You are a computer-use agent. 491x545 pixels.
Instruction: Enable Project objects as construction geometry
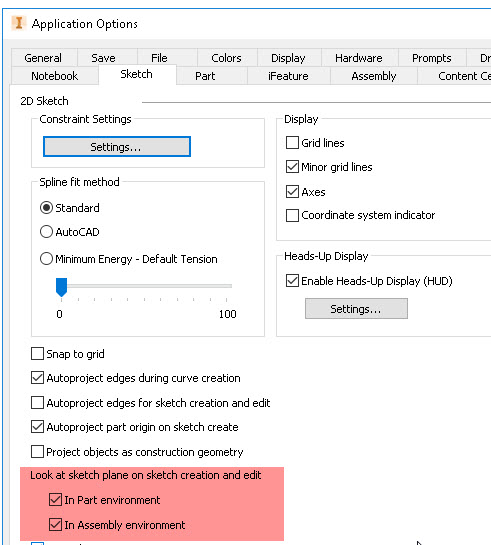click(x=37, y=452)
